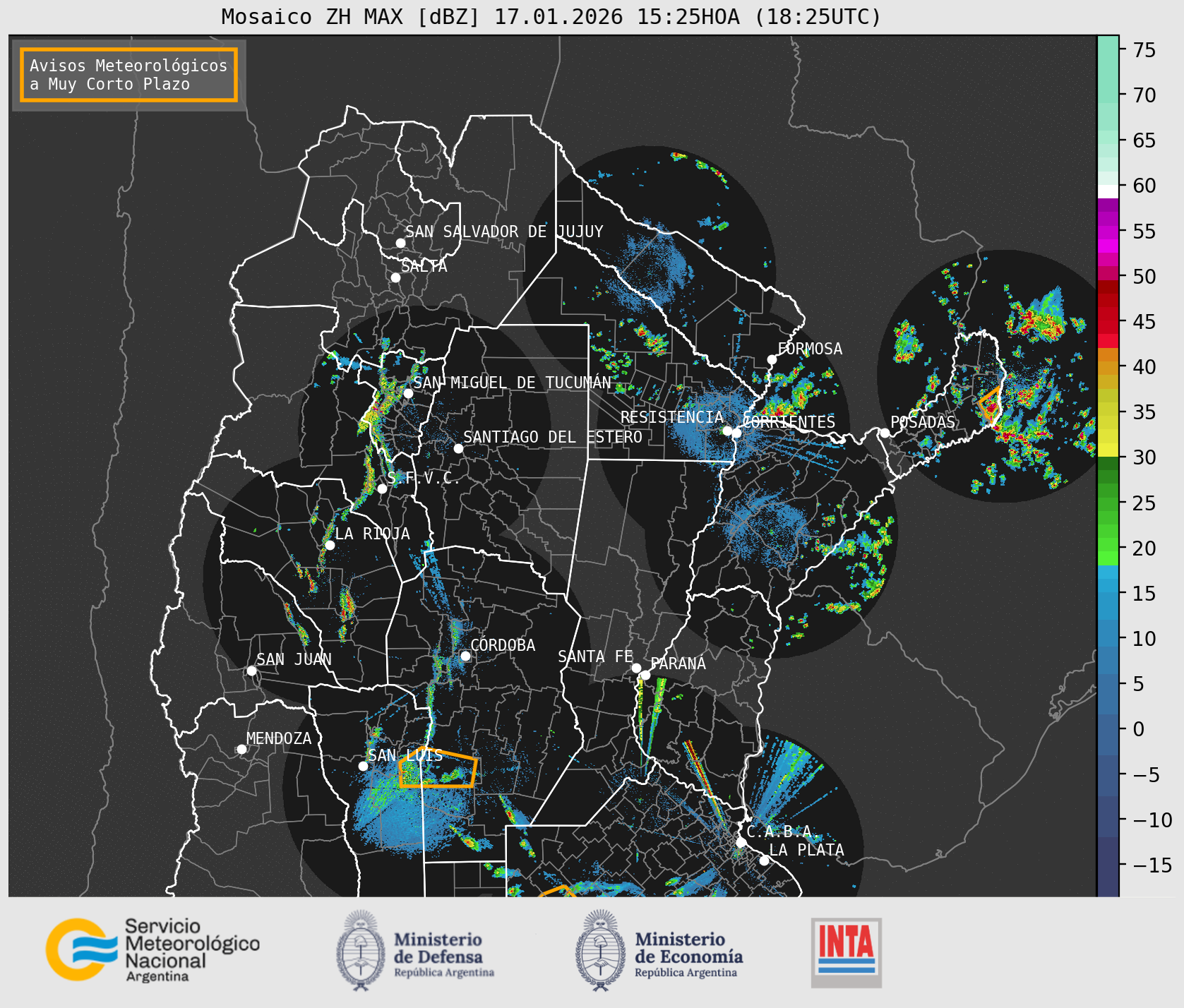Click the LA PLATA label text
The width and height of the screenshot is (1184, 1008).
[806, 850]
